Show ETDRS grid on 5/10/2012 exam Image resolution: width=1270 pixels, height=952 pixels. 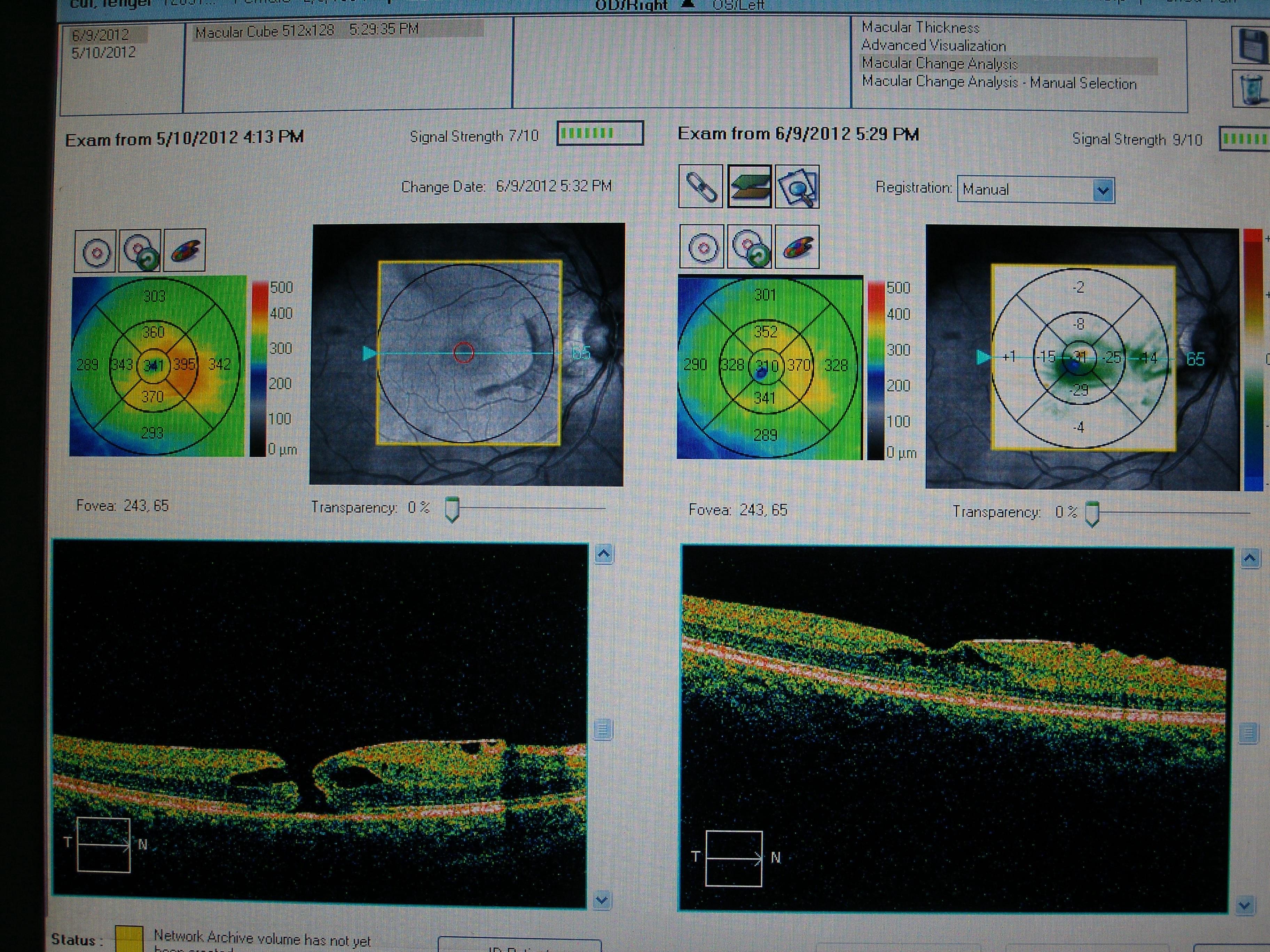(95, 251)
